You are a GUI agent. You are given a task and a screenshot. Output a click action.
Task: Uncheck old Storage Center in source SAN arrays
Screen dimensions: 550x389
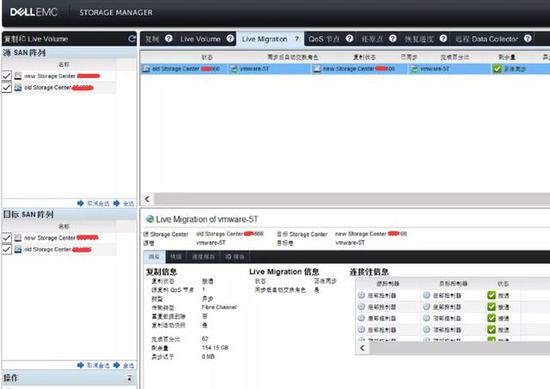pos(7,87)
